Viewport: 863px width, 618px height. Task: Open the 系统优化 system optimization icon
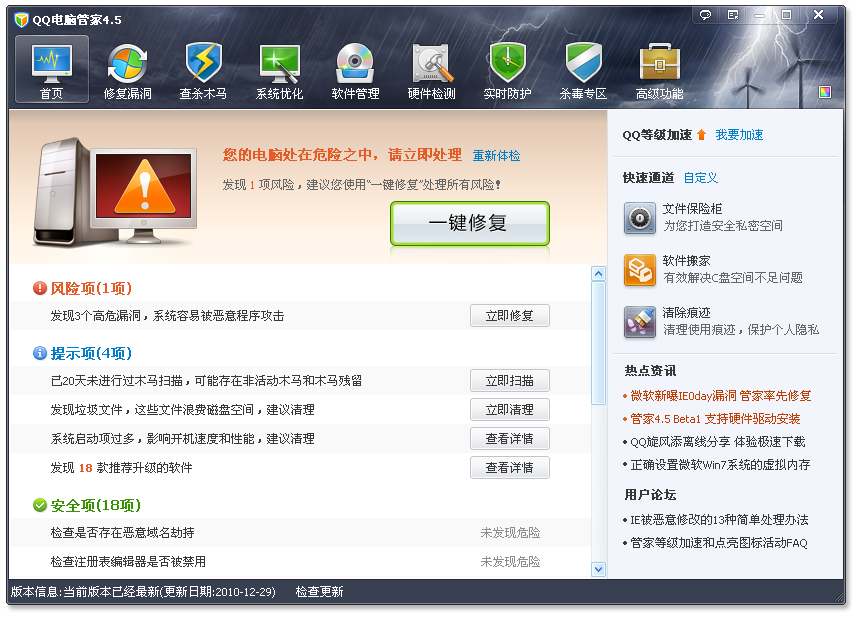coord(280,64)
